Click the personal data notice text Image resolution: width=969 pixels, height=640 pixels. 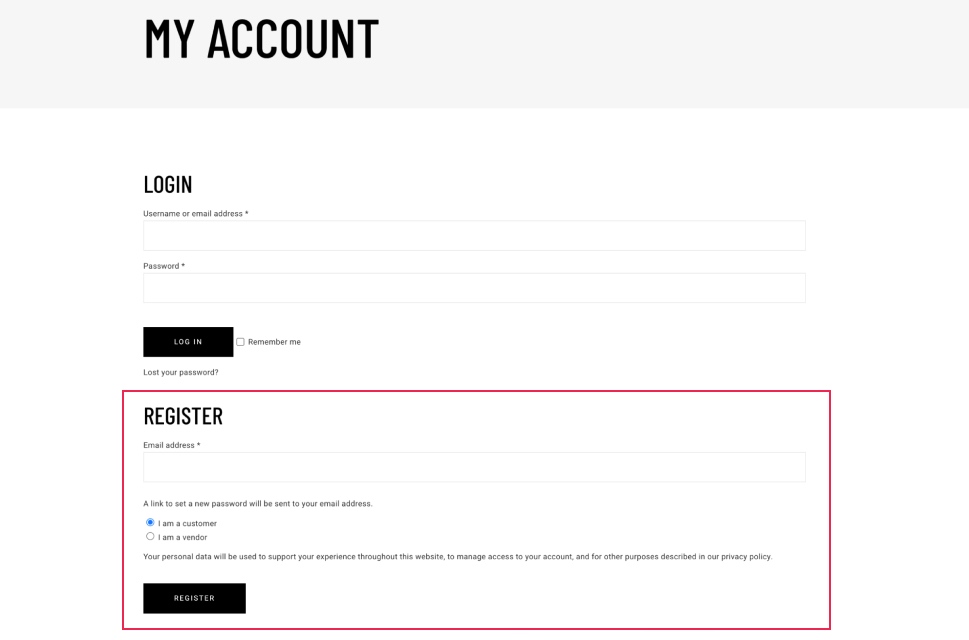coord(456,558)
